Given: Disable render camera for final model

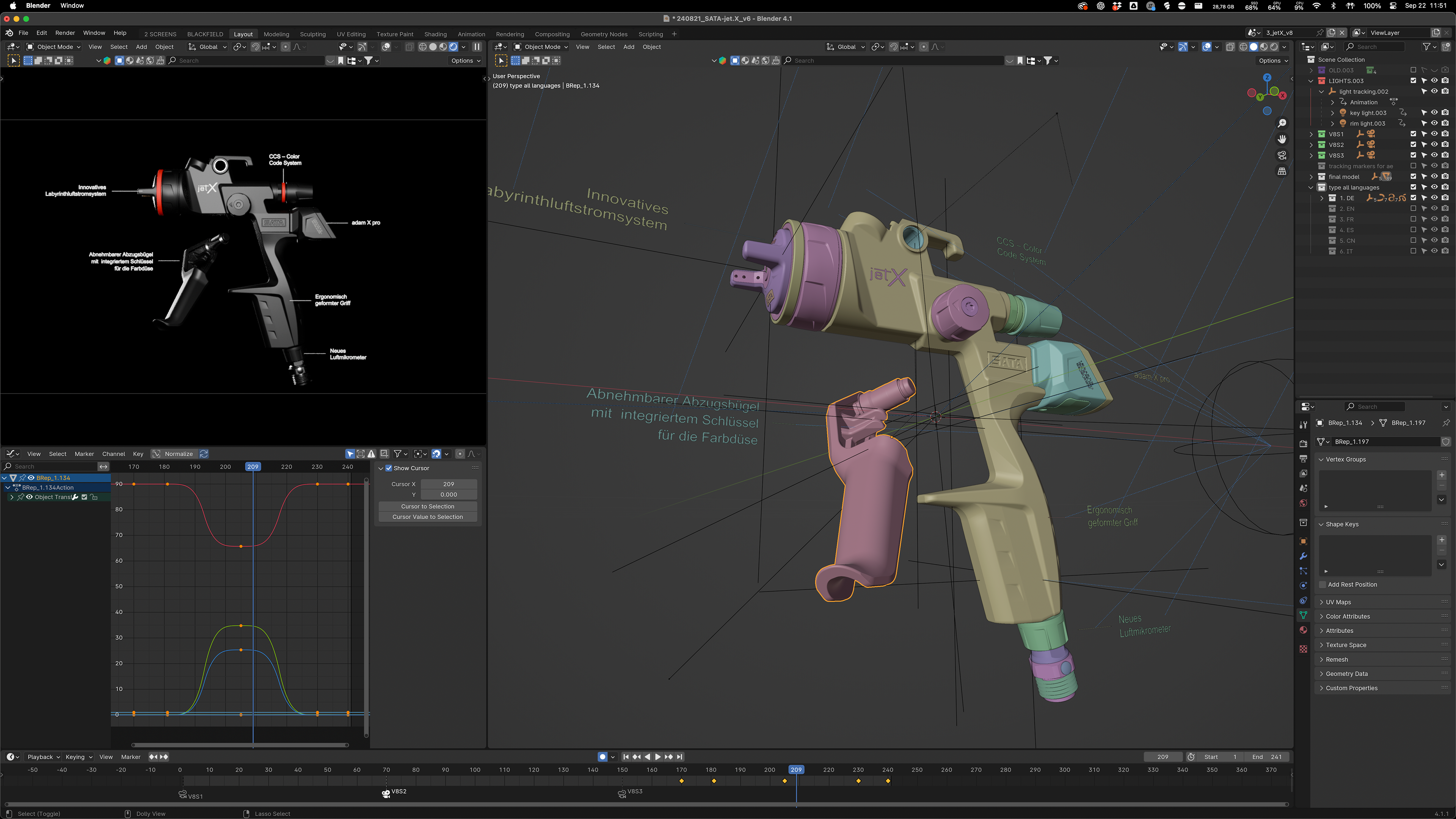Looking at the screenshot, I should tap(1445, 177).
